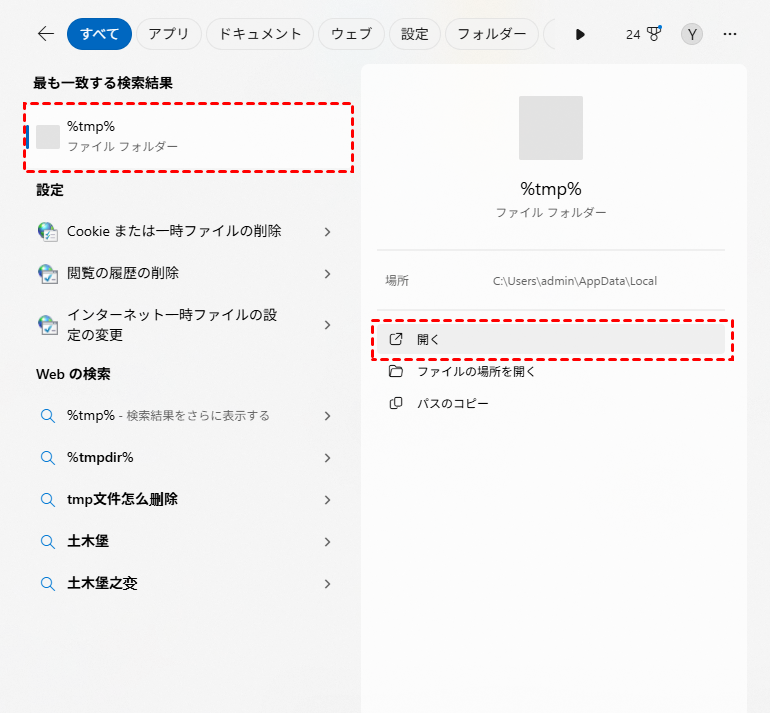
Task: Expand the 土木堡之变 chevron
Action: tap(328, 584)
